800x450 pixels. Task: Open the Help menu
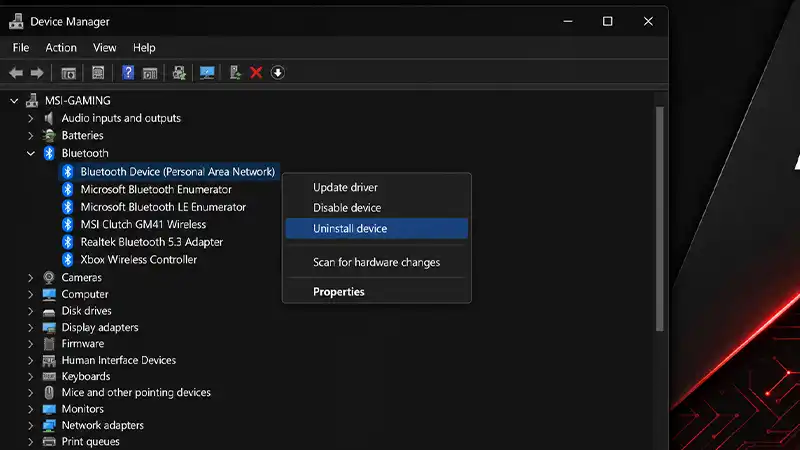click(x=144, y=47)
